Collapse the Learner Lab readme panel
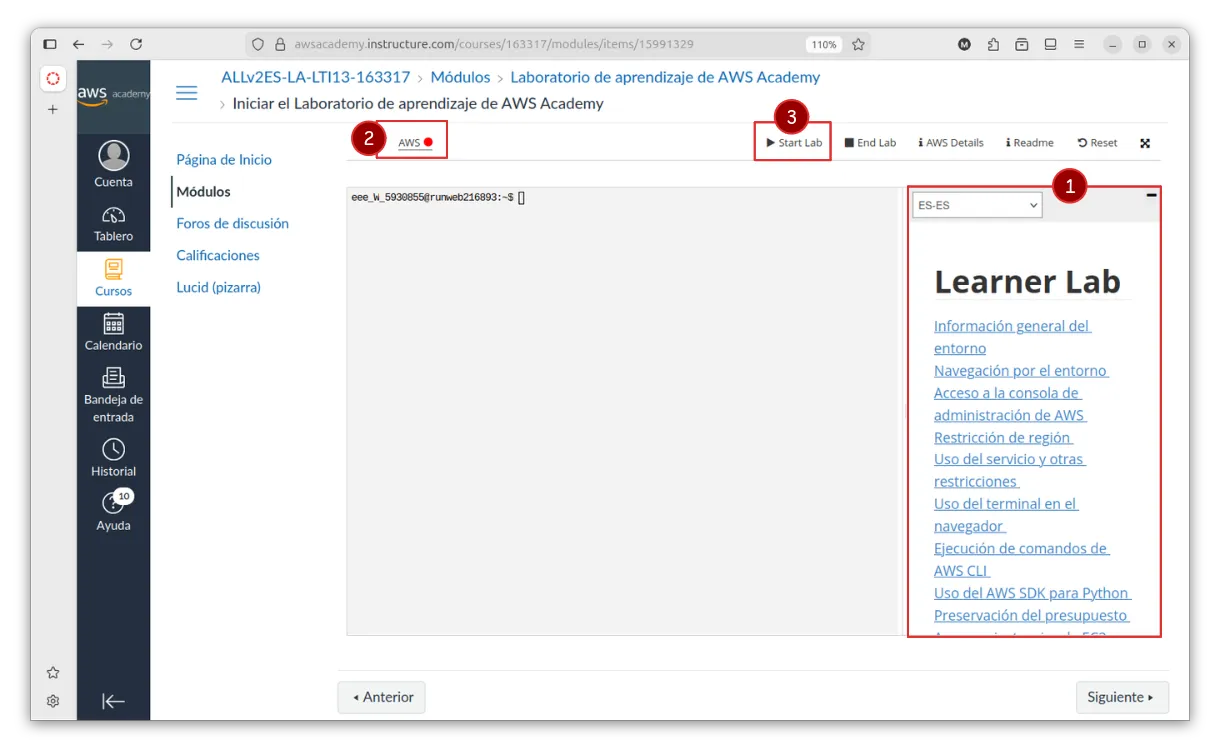The width and height of the screenshot is (1220, 753). pos(1151,195)
